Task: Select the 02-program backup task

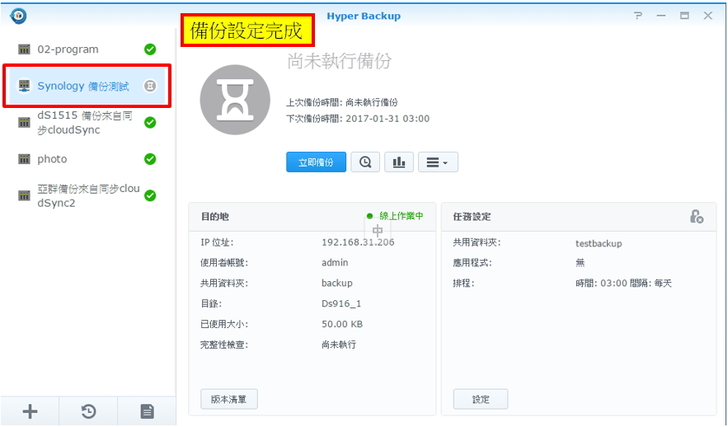Action: (x=68, y=49)
